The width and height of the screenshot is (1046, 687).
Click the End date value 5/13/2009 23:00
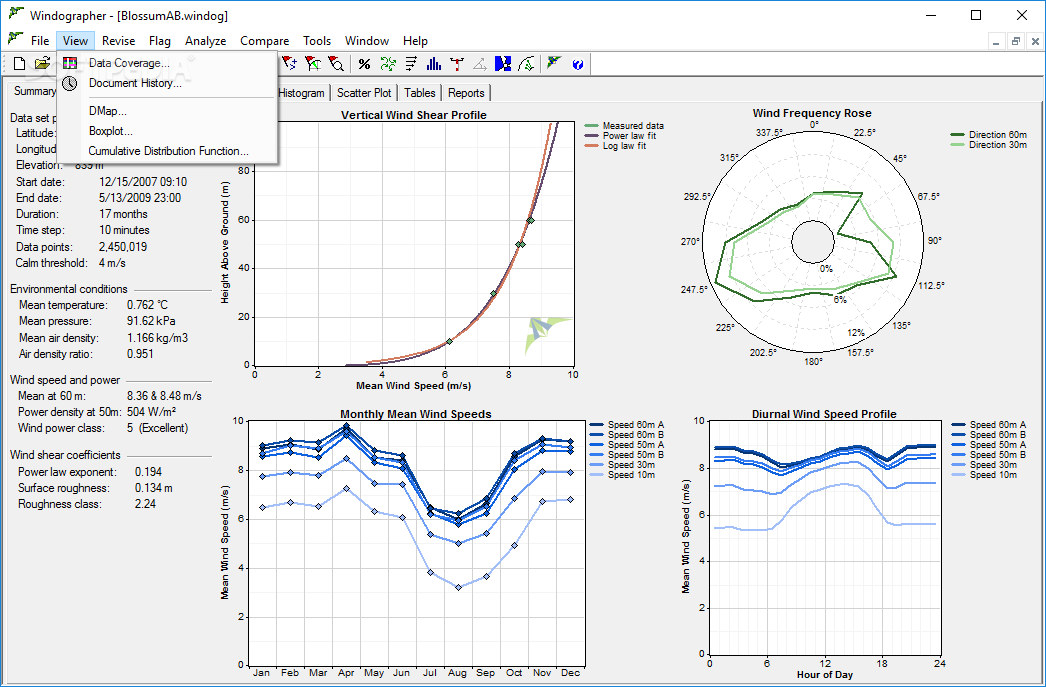139,198
